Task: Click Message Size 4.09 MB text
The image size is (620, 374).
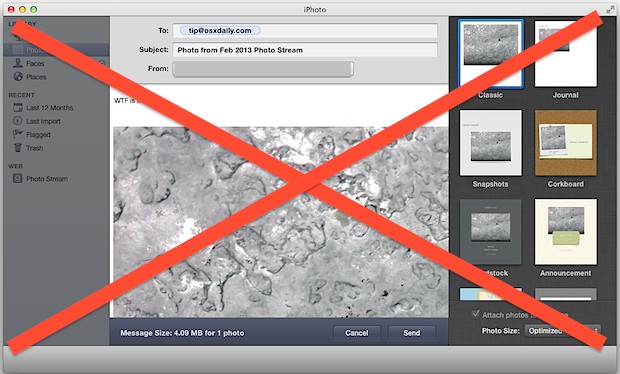Action: (182, 333)
